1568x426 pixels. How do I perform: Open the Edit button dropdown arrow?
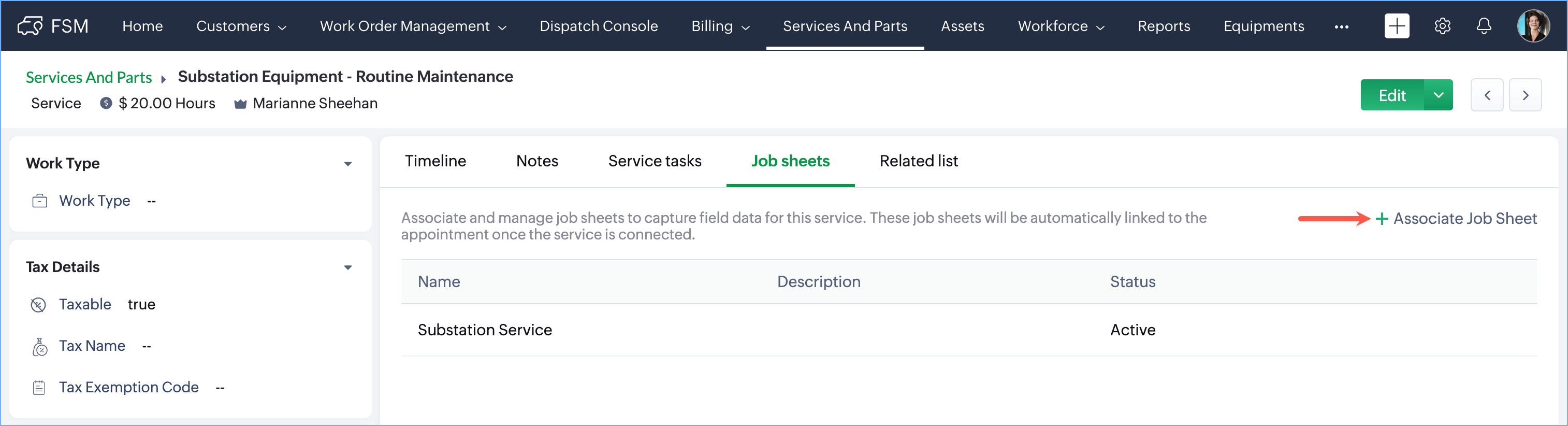click(1438, 95)
